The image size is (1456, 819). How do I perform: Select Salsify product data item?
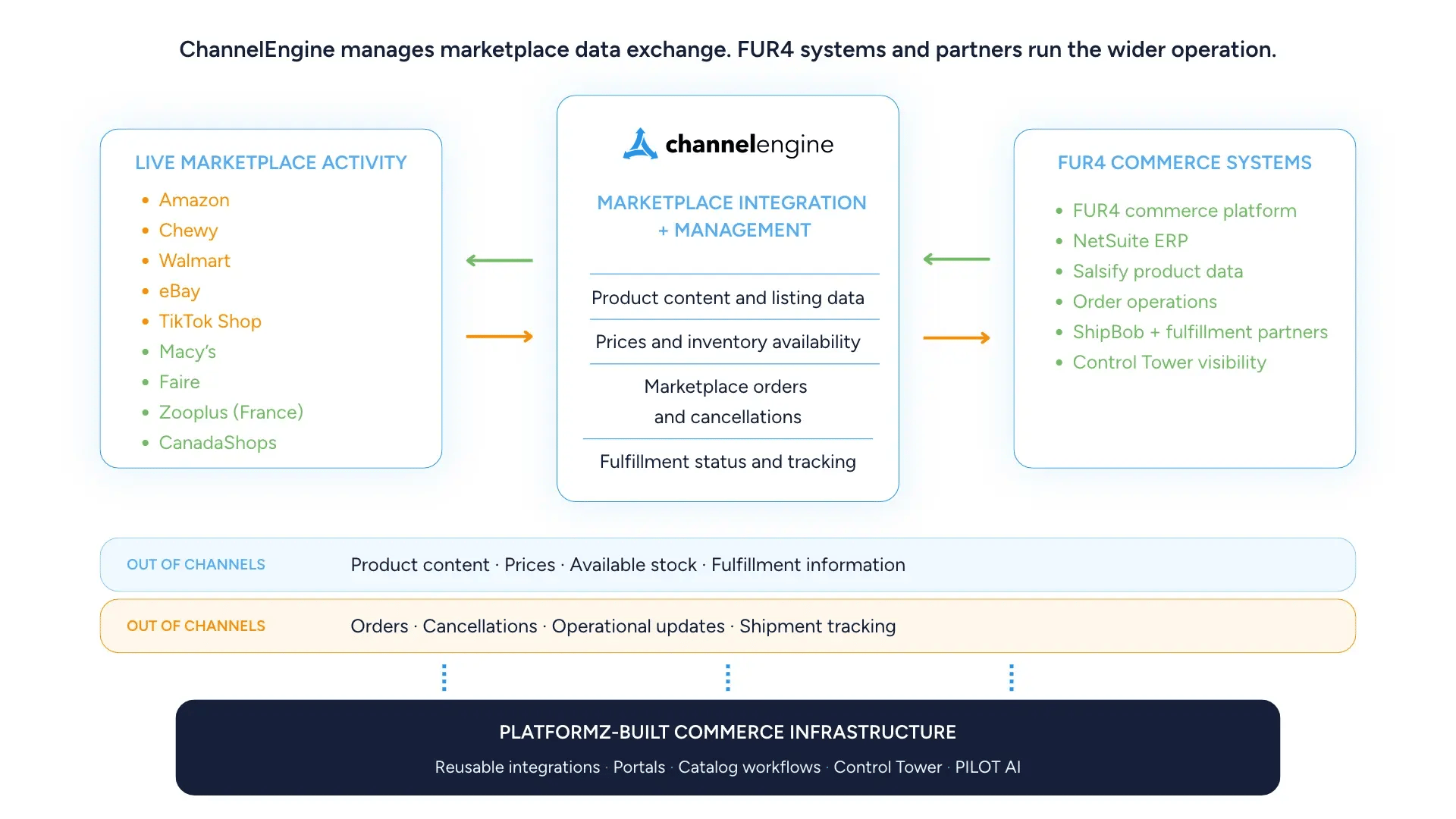coord(1158,271)
